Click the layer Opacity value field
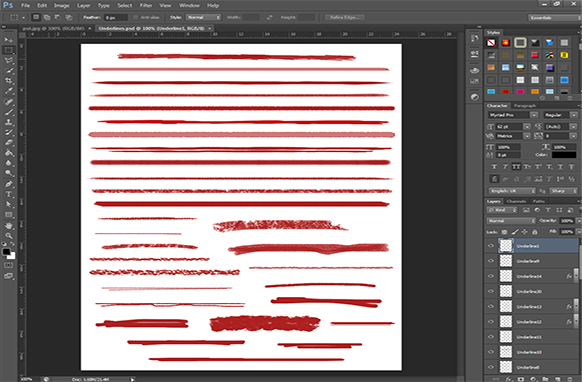 [567, 221]
